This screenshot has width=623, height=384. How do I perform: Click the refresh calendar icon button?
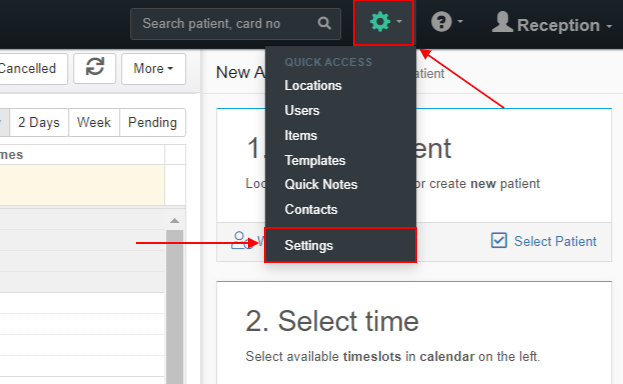(95, 68)
